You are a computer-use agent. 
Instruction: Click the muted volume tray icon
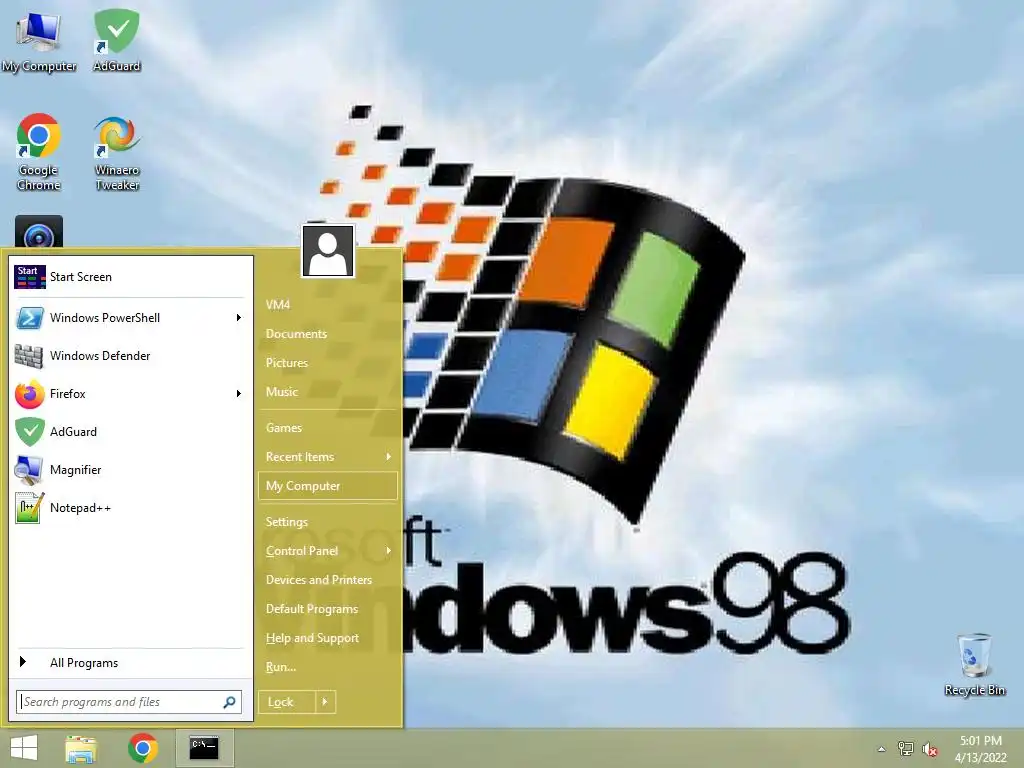(x=930, y=749)
